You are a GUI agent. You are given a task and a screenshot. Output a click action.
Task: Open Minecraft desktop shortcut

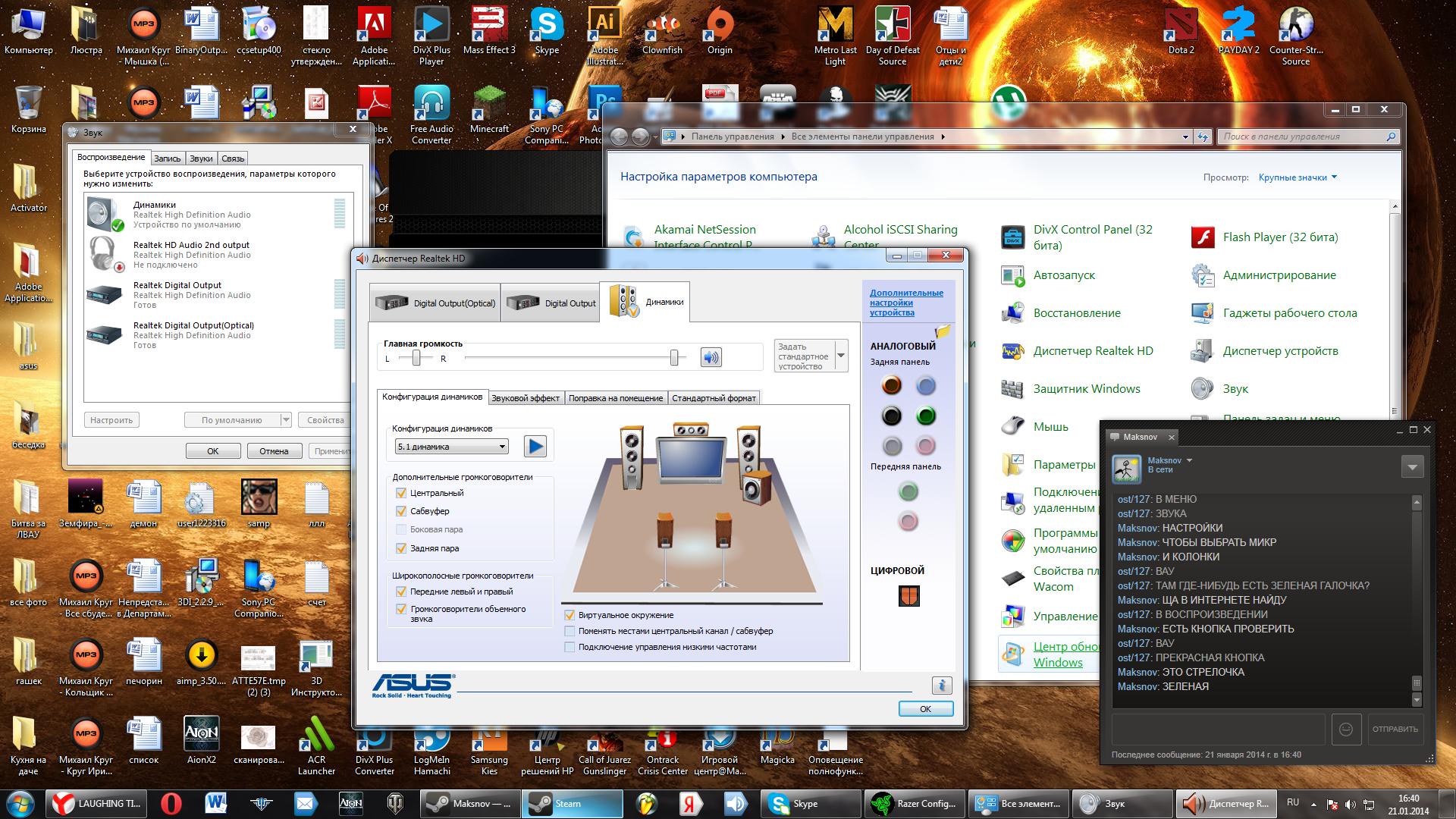(x=489, y=110)
